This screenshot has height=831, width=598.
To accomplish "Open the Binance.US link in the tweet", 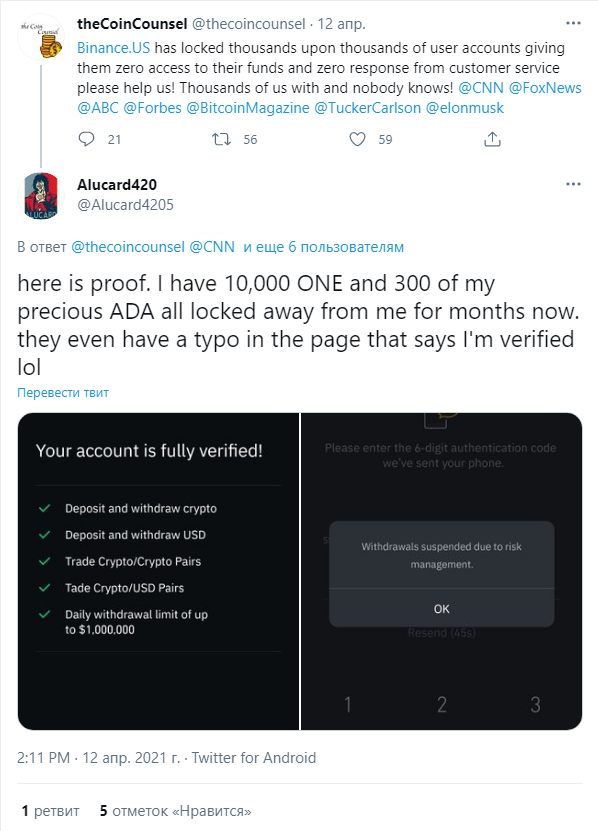I will [x=113, y=48].
